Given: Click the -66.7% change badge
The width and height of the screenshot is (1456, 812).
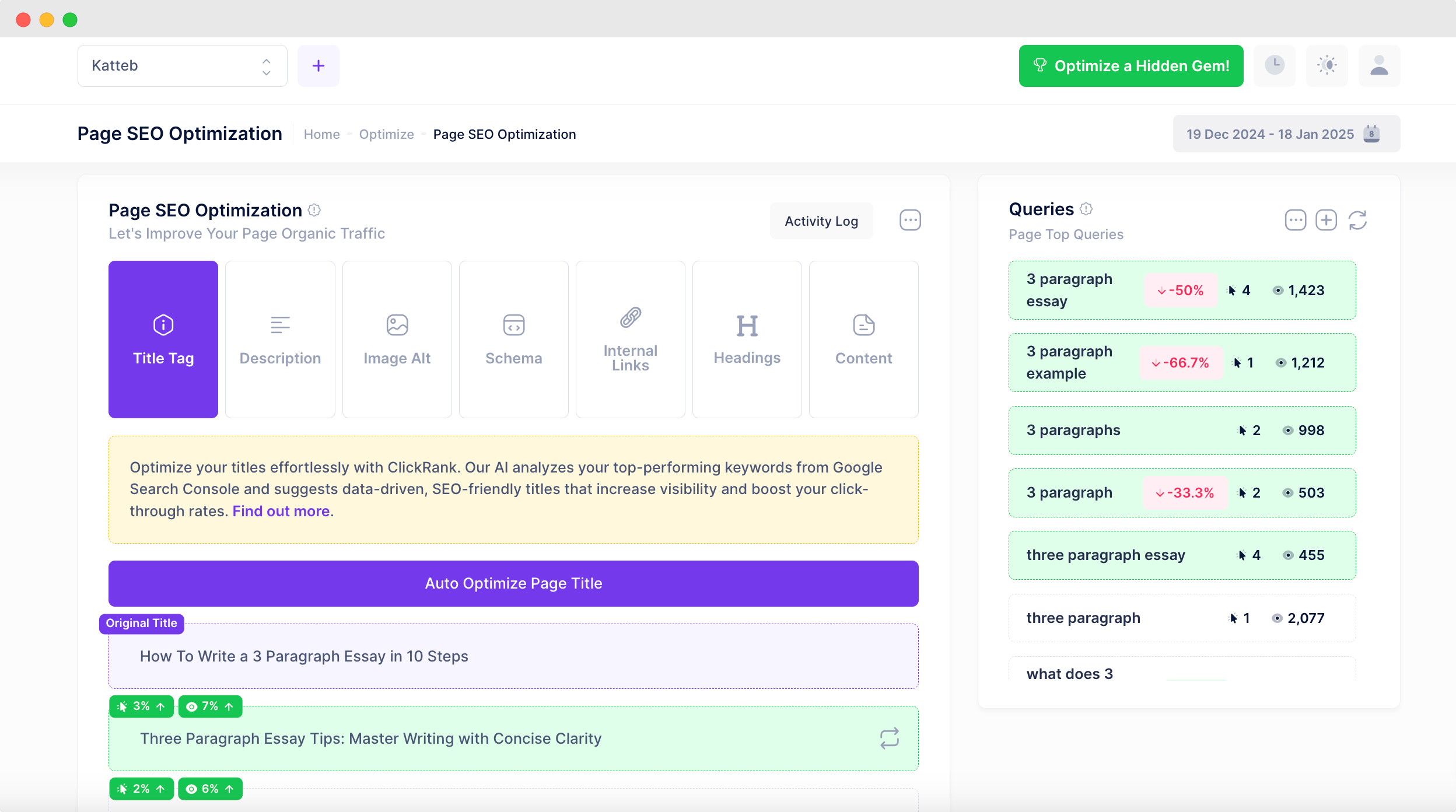Looking at the screenshot, I should (1181, 363).
